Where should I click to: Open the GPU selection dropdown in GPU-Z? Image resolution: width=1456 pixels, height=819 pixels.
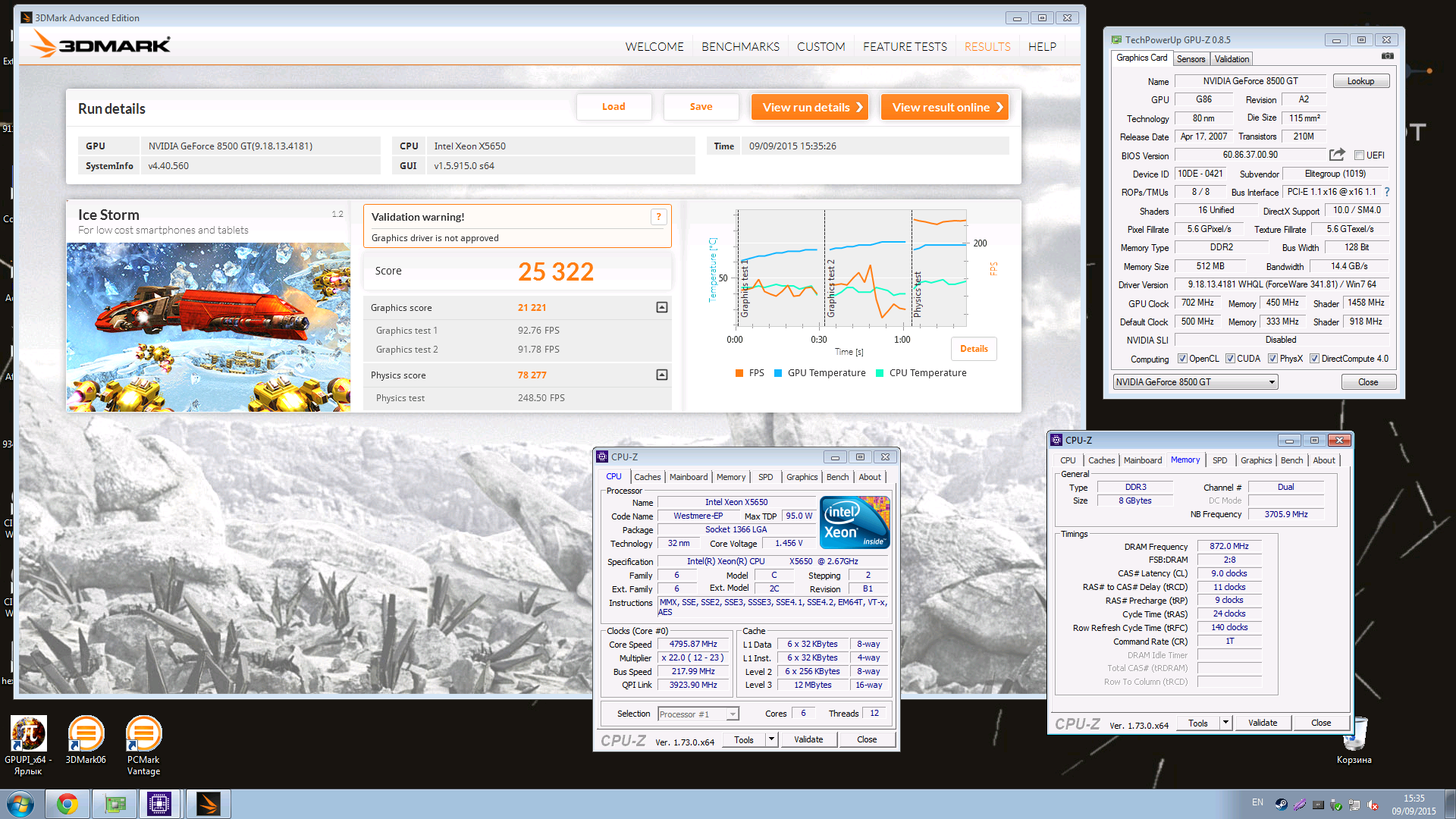1195,382
